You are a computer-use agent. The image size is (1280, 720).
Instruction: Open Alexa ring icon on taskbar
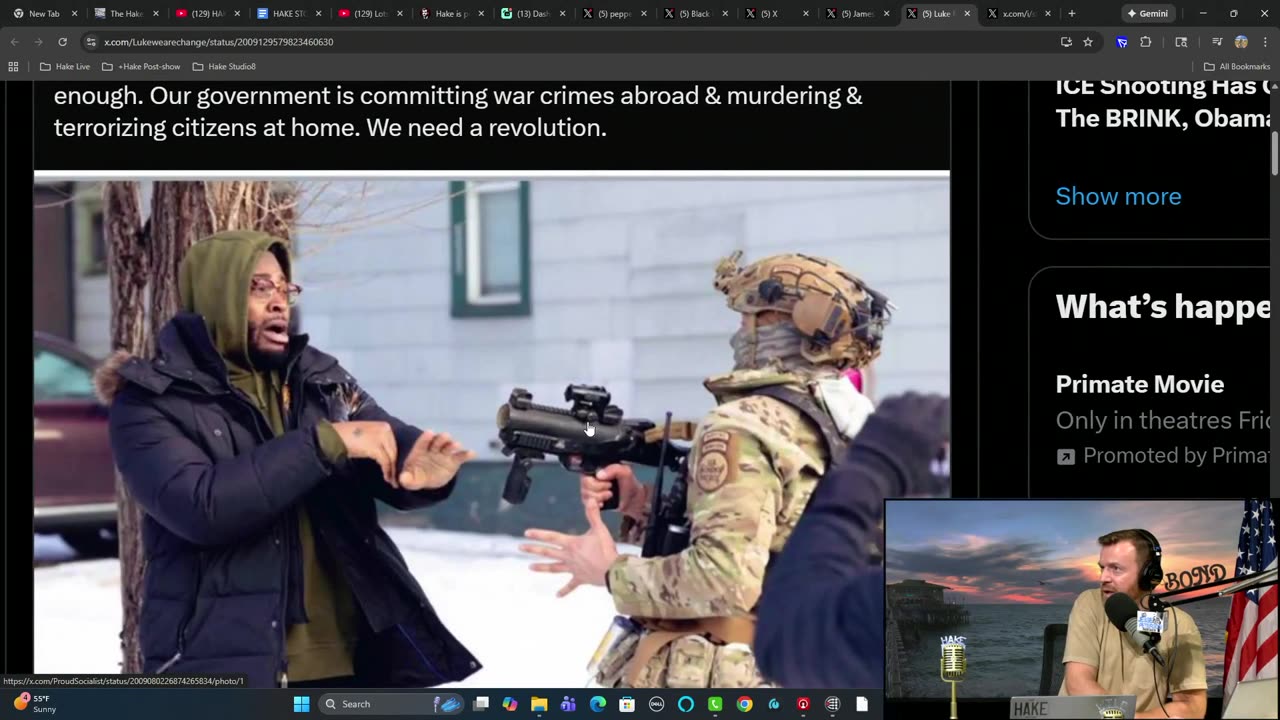pyautogui.click(x=685, y=704)
